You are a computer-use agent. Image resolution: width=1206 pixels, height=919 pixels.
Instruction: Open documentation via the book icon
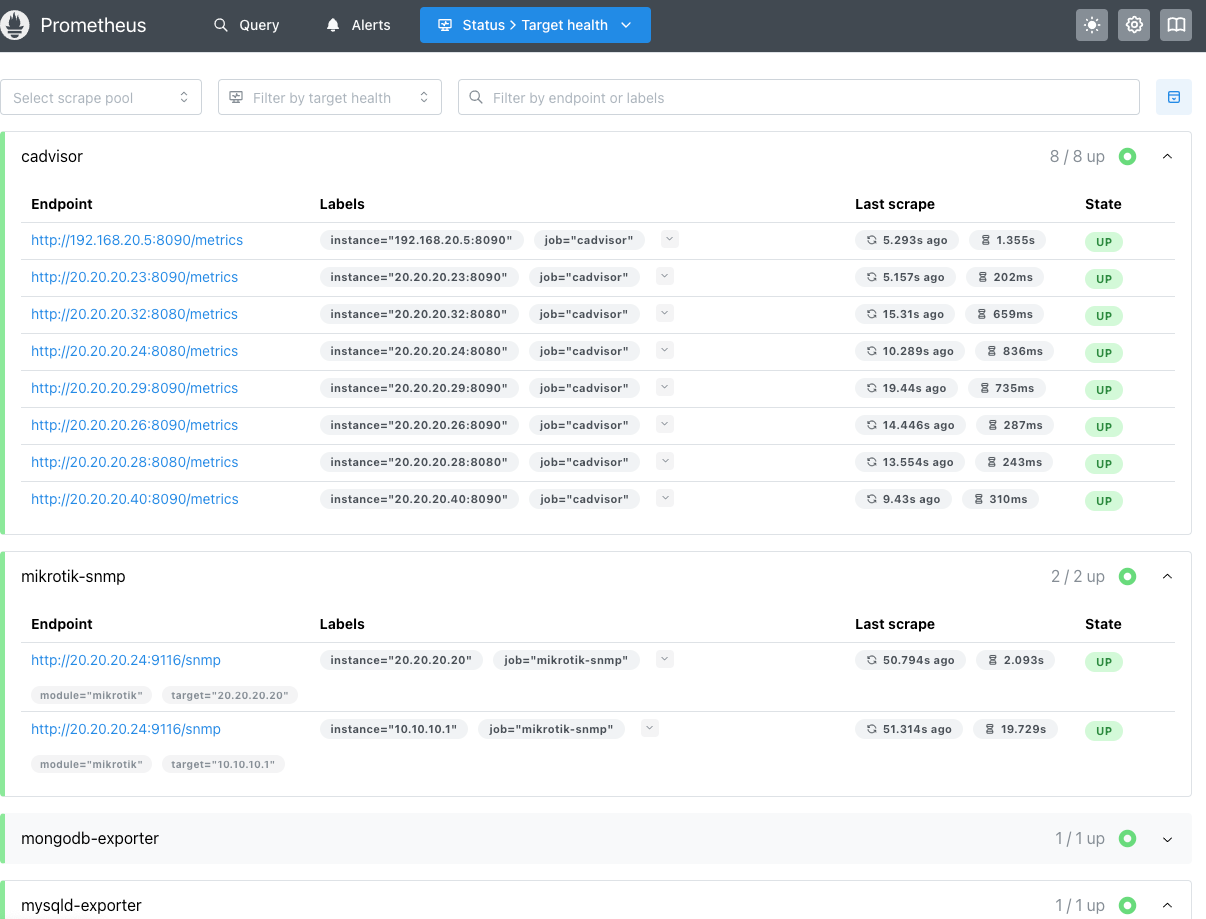tap(1176, 25)
